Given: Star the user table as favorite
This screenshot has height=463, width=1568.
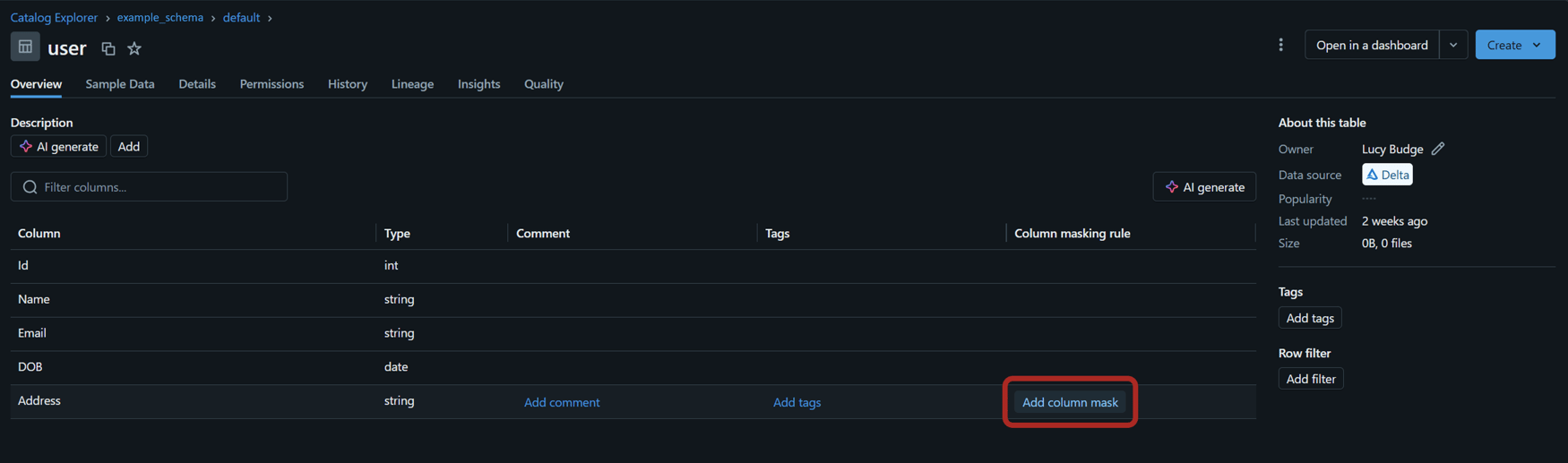Looking at the screenshot, I should click(134, 48).
